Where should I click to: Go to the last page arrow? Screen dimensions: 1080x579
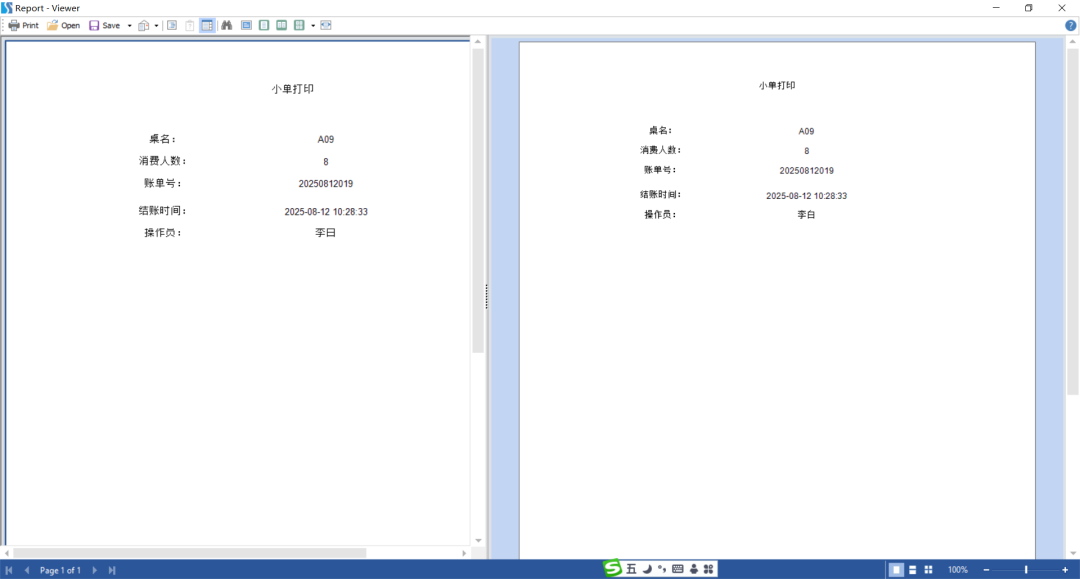click(x=112, y=570)
